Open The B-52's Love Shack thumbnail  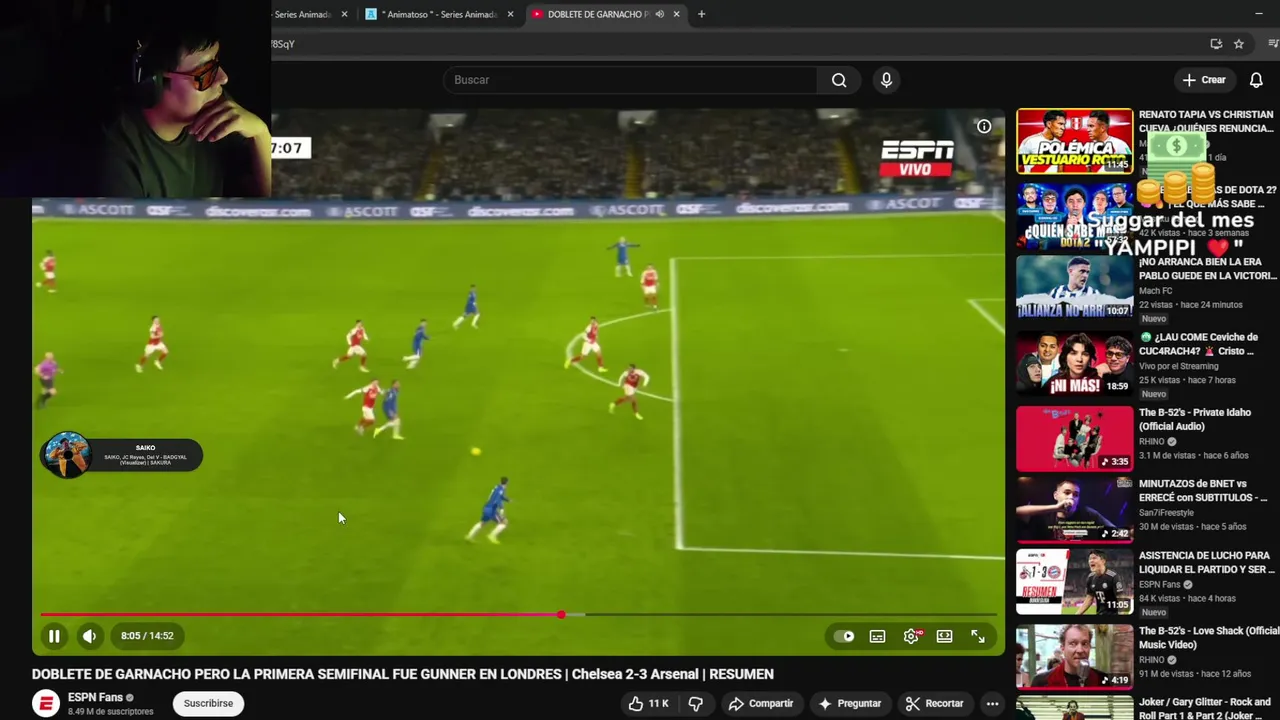click(1075, 657)
